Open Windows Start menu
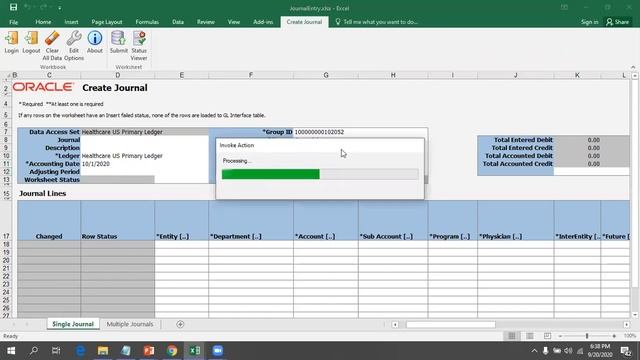 [11, 351]
